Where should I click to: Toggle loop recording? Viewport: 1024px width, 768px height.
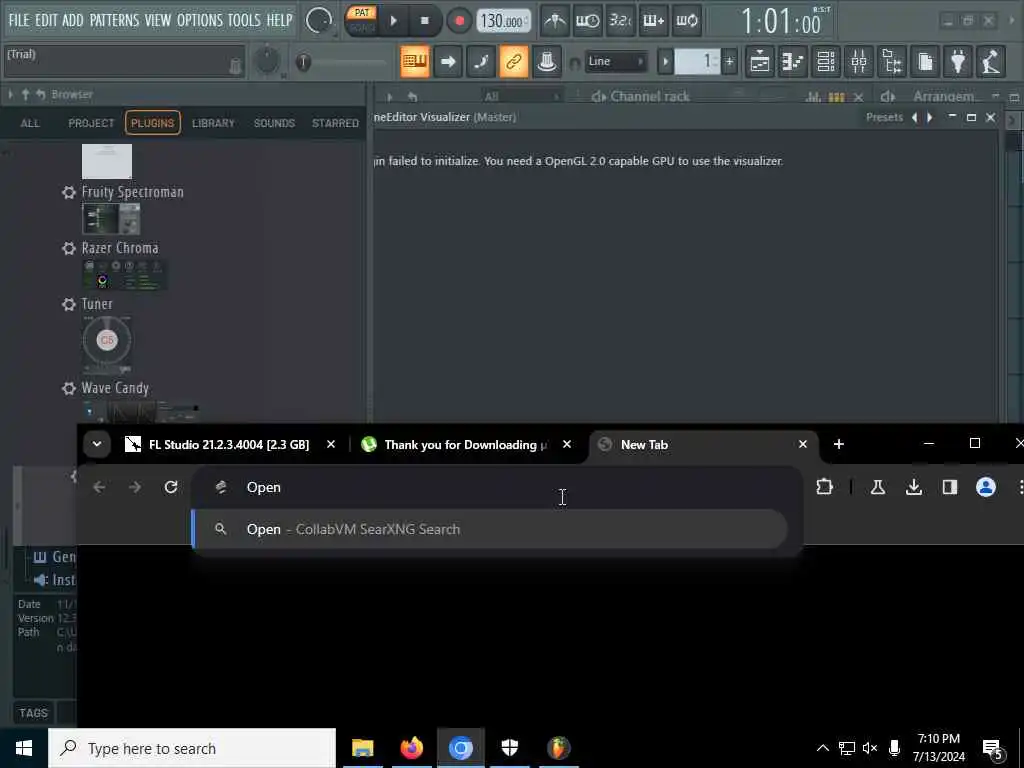[x=686, y=21]
